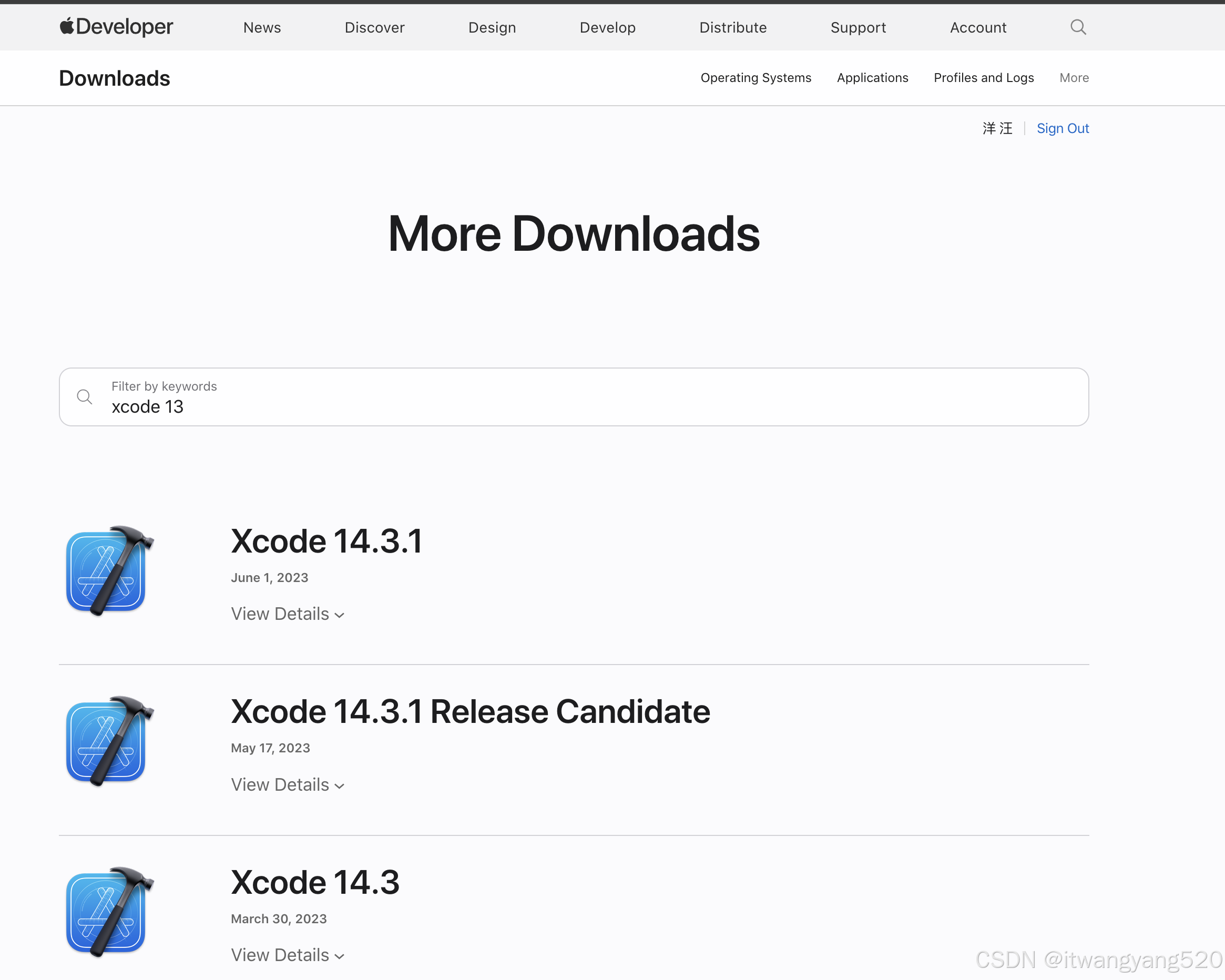Viewport: 1225px width, 980px height.
Task: Open the Develop menu item
Action: 607,27
